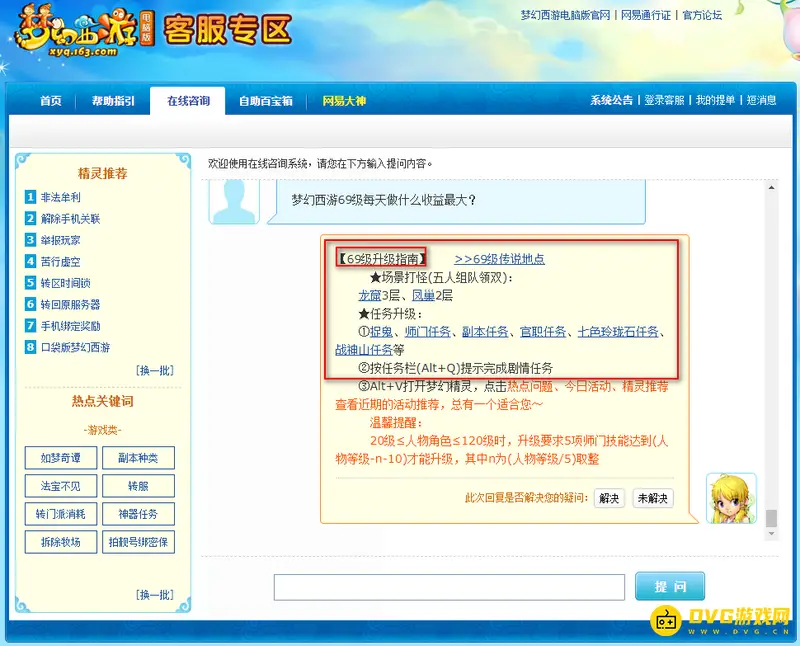800x646 pixels.
Task: Click the 梦幻西游 xyq.163.com logo
Action: pyautogui.click(x=85, y=30)
